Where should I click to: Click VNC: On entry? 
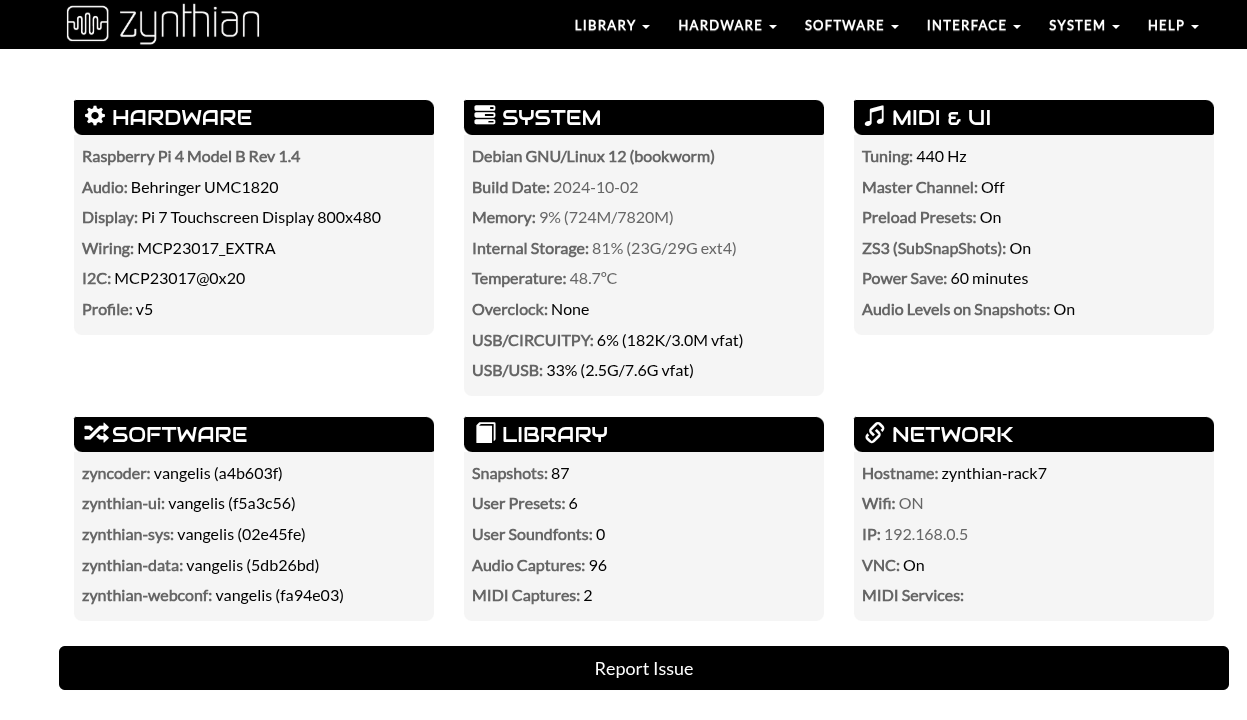(x=893, y=565)
